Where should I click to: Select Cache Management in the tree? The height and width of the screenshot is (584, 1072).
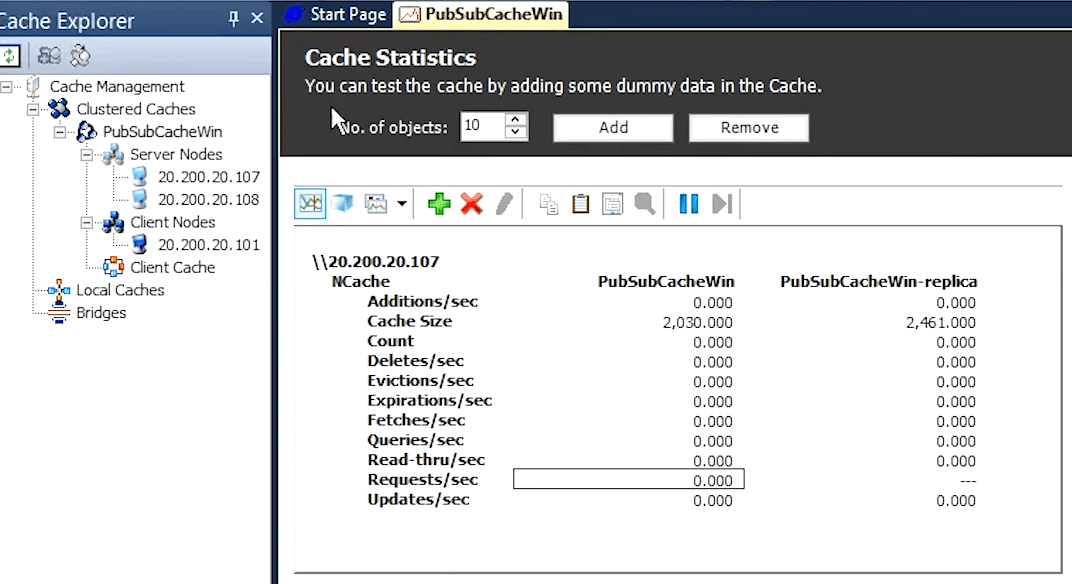click(117, 87)
